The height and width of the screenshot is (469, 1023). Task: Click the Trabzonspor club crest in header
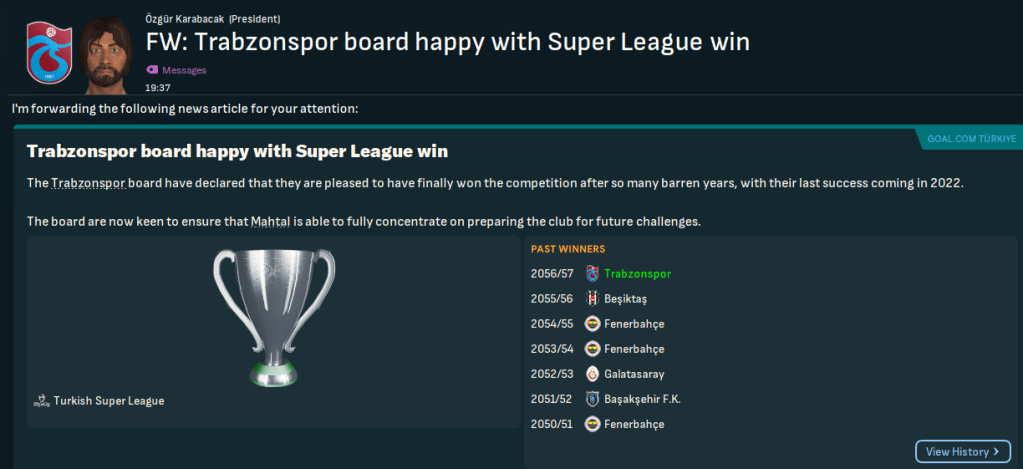pyautogui.click(x=43, y=53)
